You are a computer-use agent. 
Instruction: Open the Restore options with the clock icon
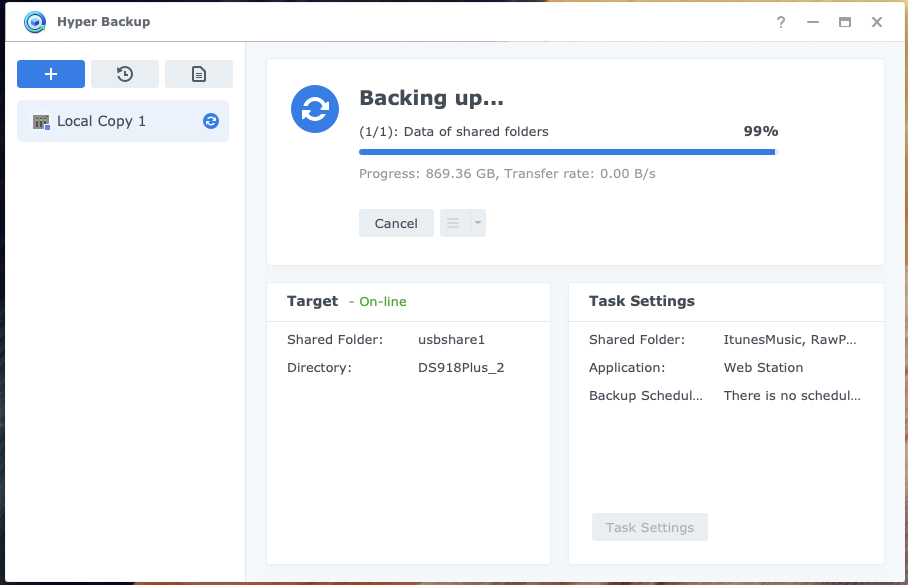pos(124,74)
